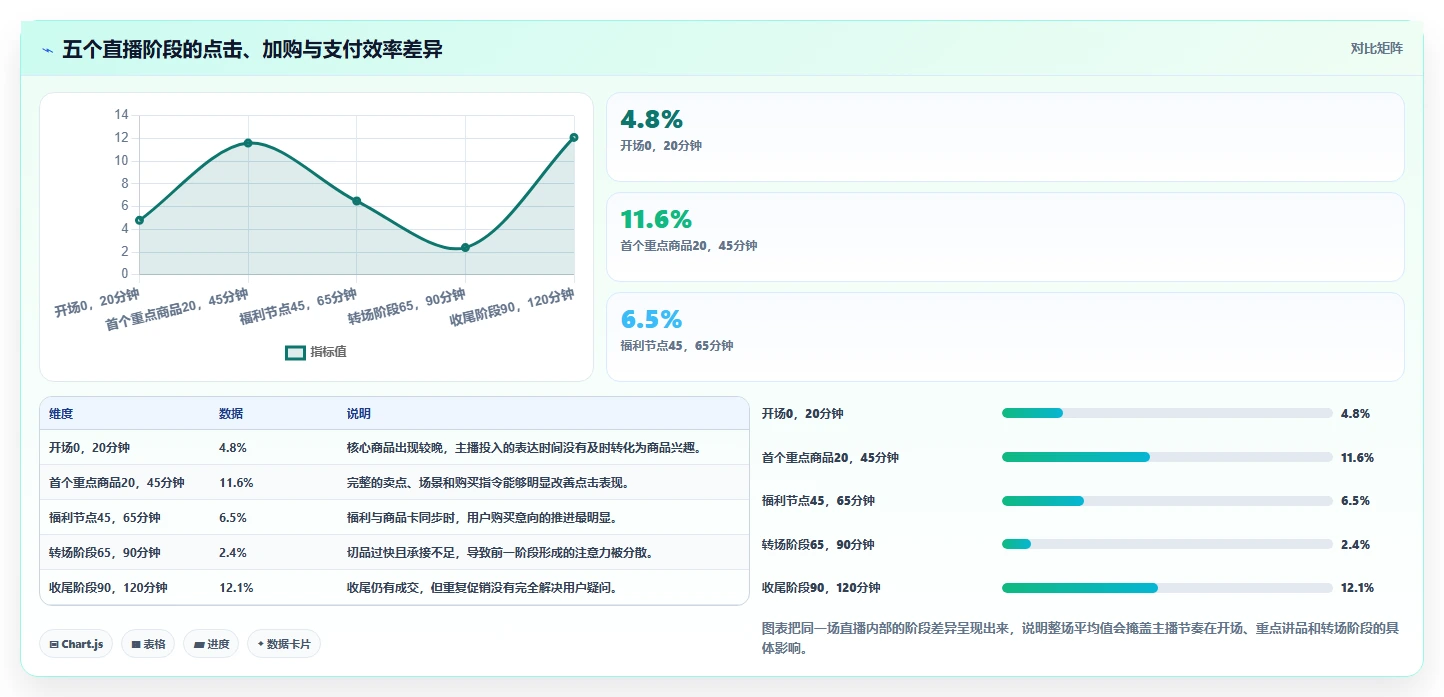1444x697 pixels.
Task: Click the 12.1% value beside the last progress bar
Action: tap(1358, 588)
